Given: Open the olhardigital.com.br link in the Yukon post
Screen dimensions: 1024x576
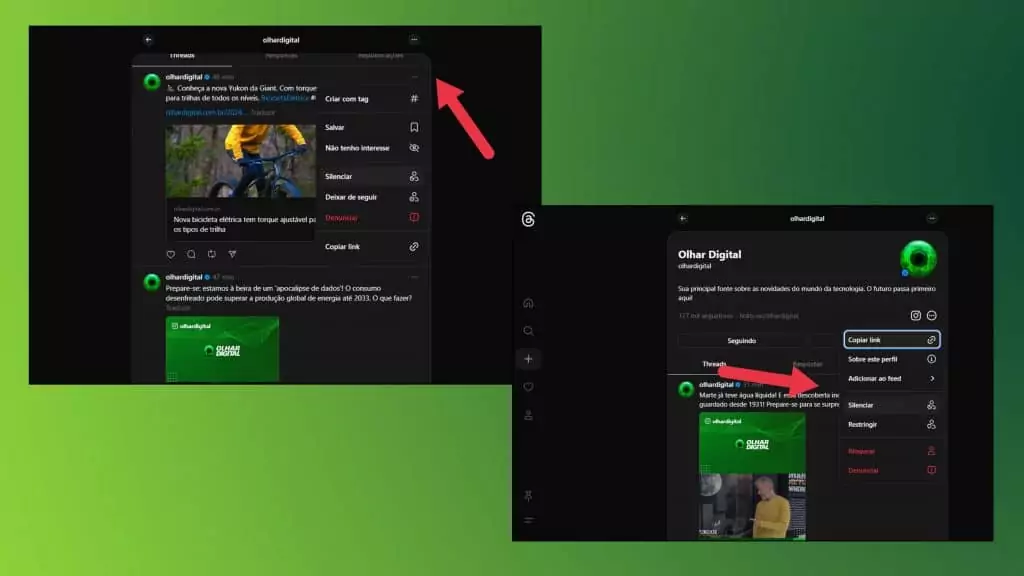Looking at the screenshot, I should (206, 112).
